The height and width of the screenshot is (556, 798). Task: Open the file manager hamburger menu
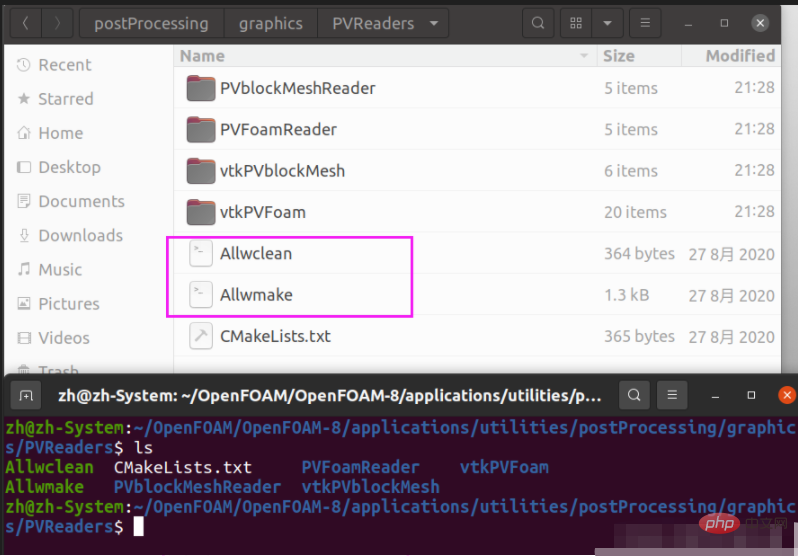pos(645,23)
